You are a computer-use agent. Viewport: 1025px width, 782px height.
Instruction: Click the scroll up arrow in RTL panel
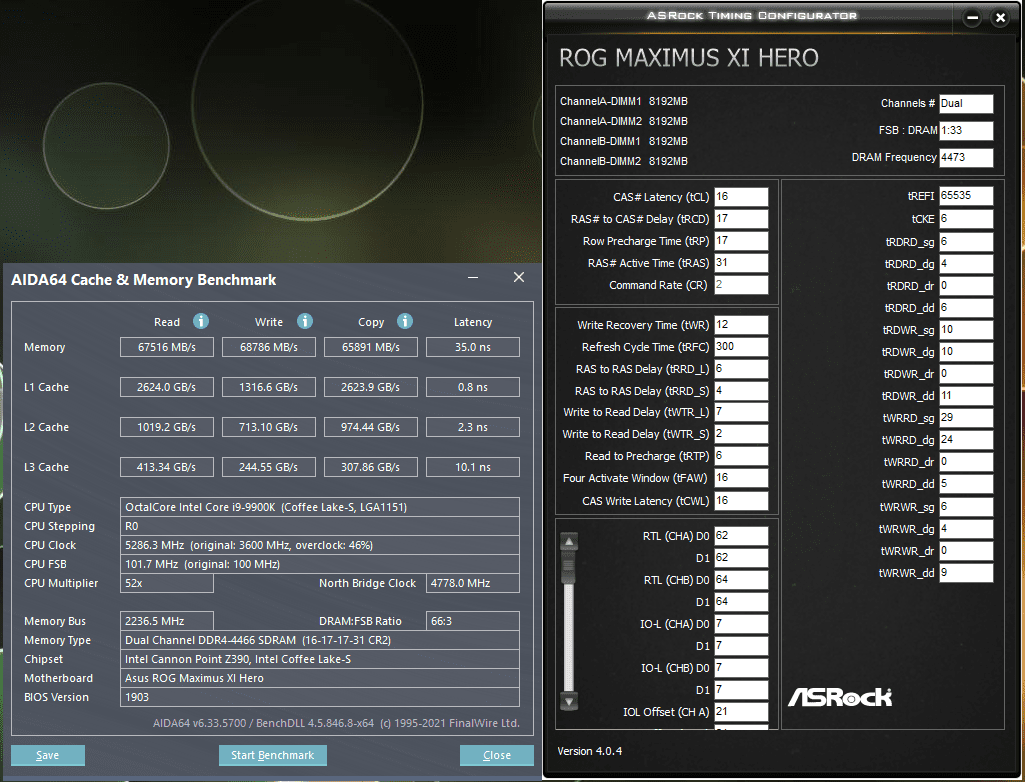(x=569, y=541)
